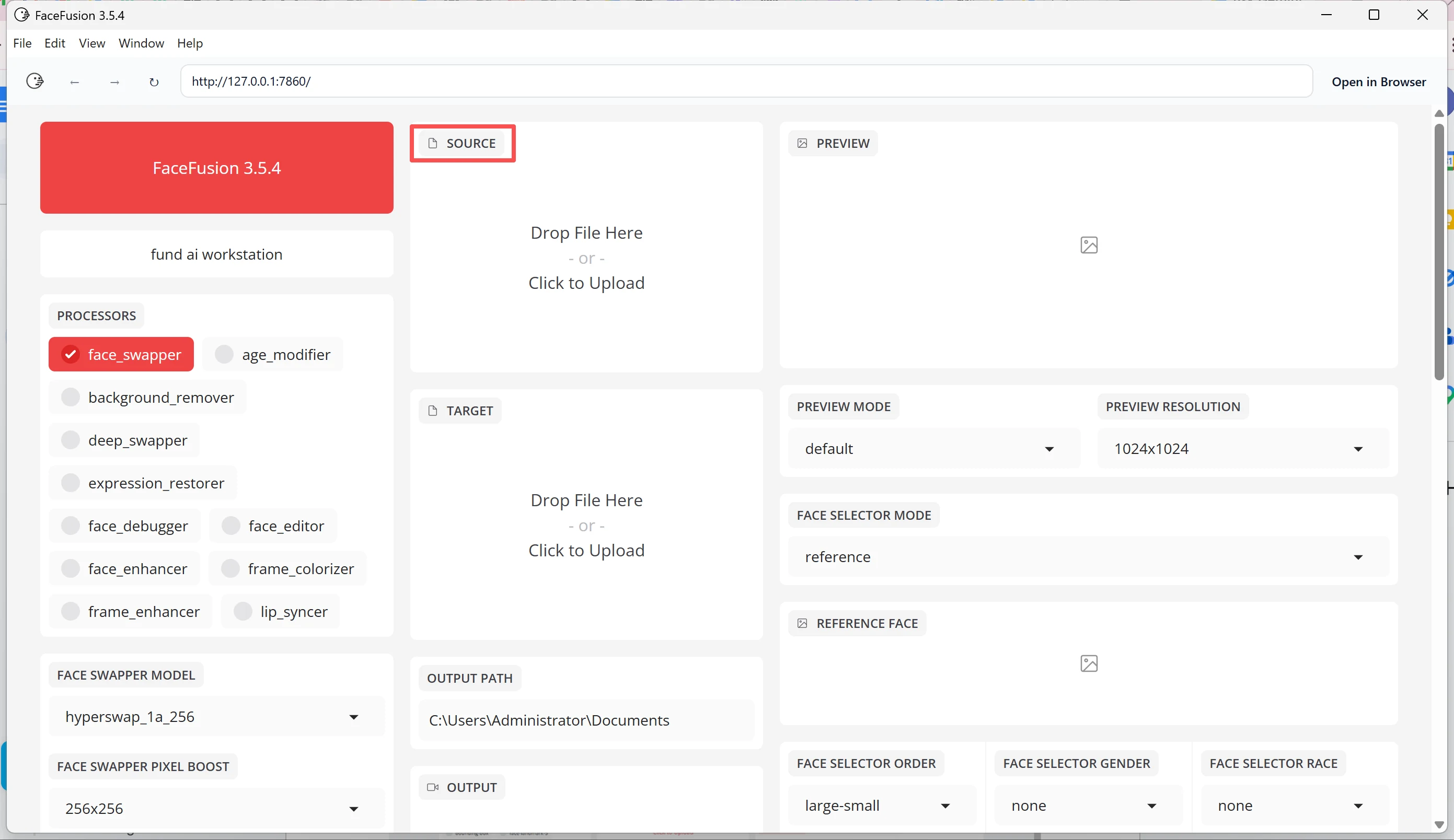Click the target Click to Upload area

pos(586,550)
